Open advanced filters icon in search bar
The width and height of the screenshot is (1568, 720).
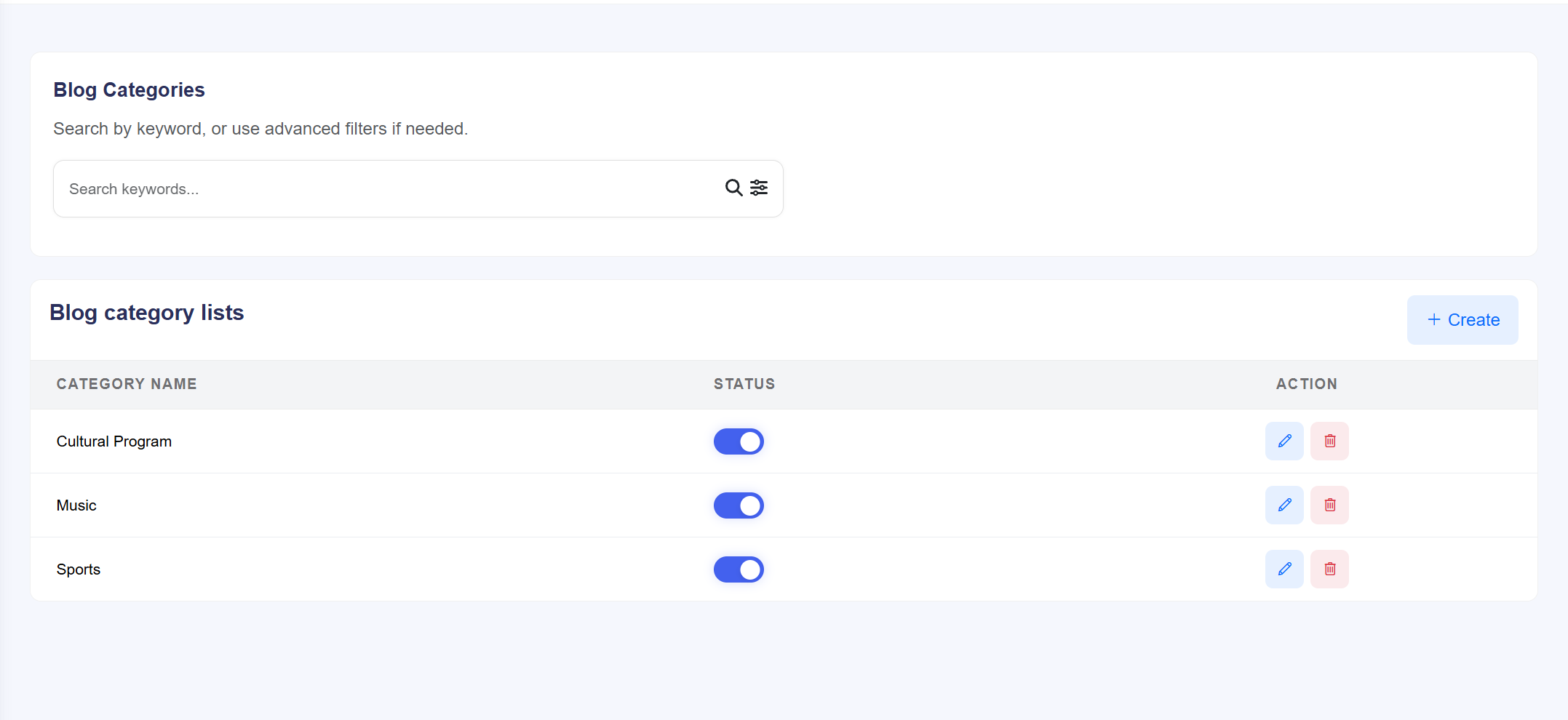pos(759,188)
